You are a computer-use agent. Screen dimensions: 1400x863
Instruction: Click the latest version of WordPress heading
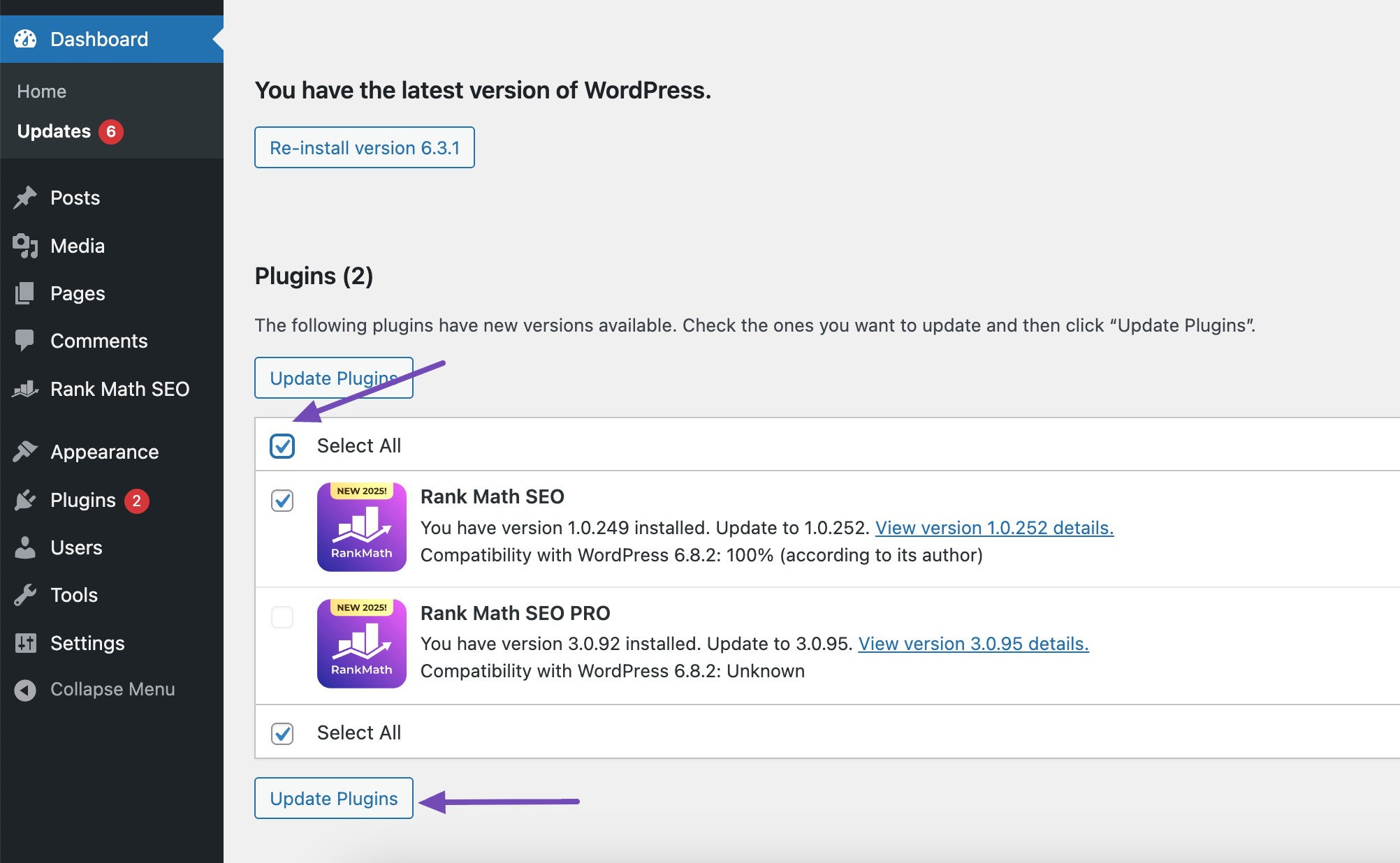click(483, 90)
